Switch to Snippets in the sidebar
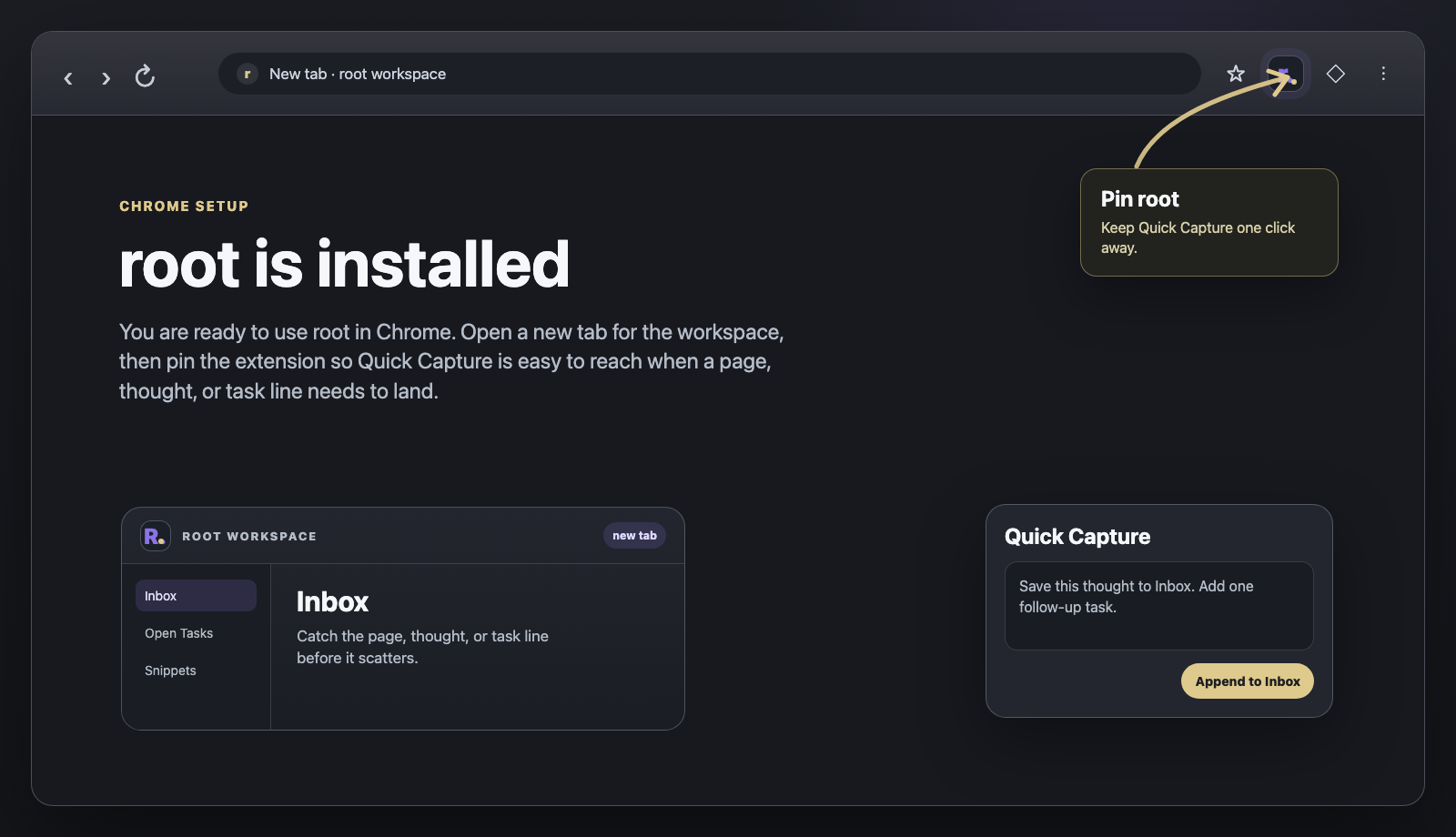The width and height of the screenshot is (1456, 837). pyautogui.click(x=196, y=671)
